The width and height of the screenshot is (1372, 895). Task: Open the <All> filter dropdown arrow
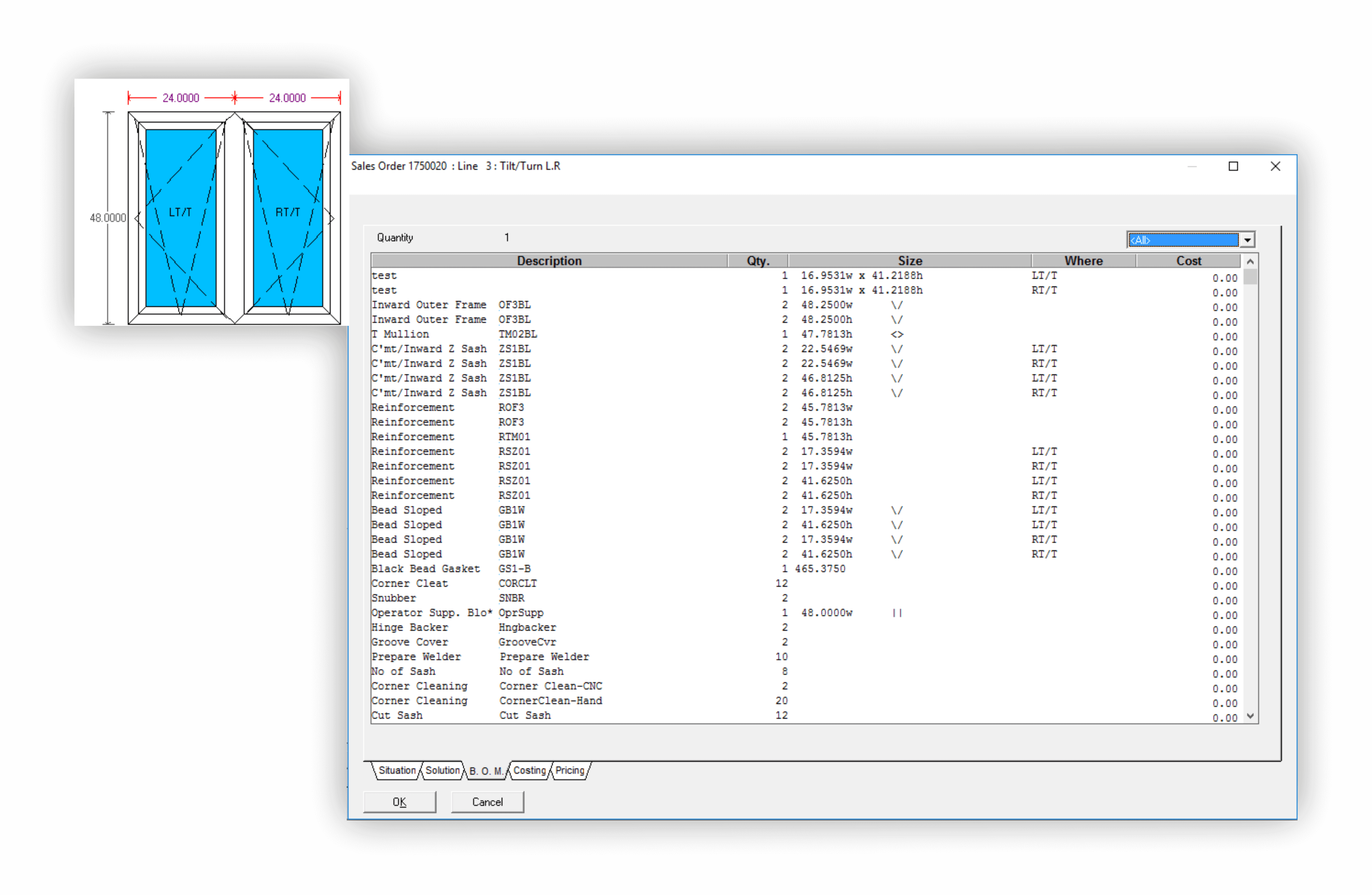point(1247,240)
